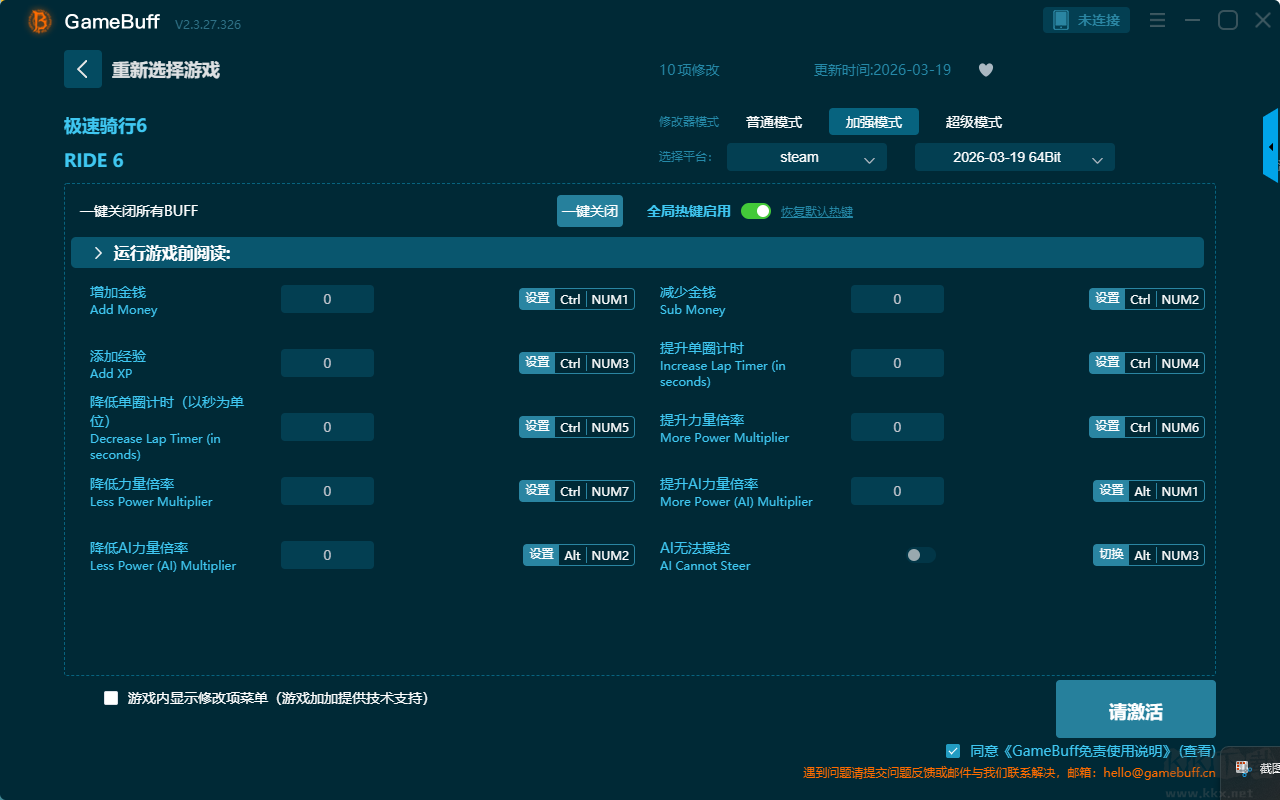The width and height of the screenshot is (1280, 800).
Task: Click the Sub Money value field
Action: (897, 299)
